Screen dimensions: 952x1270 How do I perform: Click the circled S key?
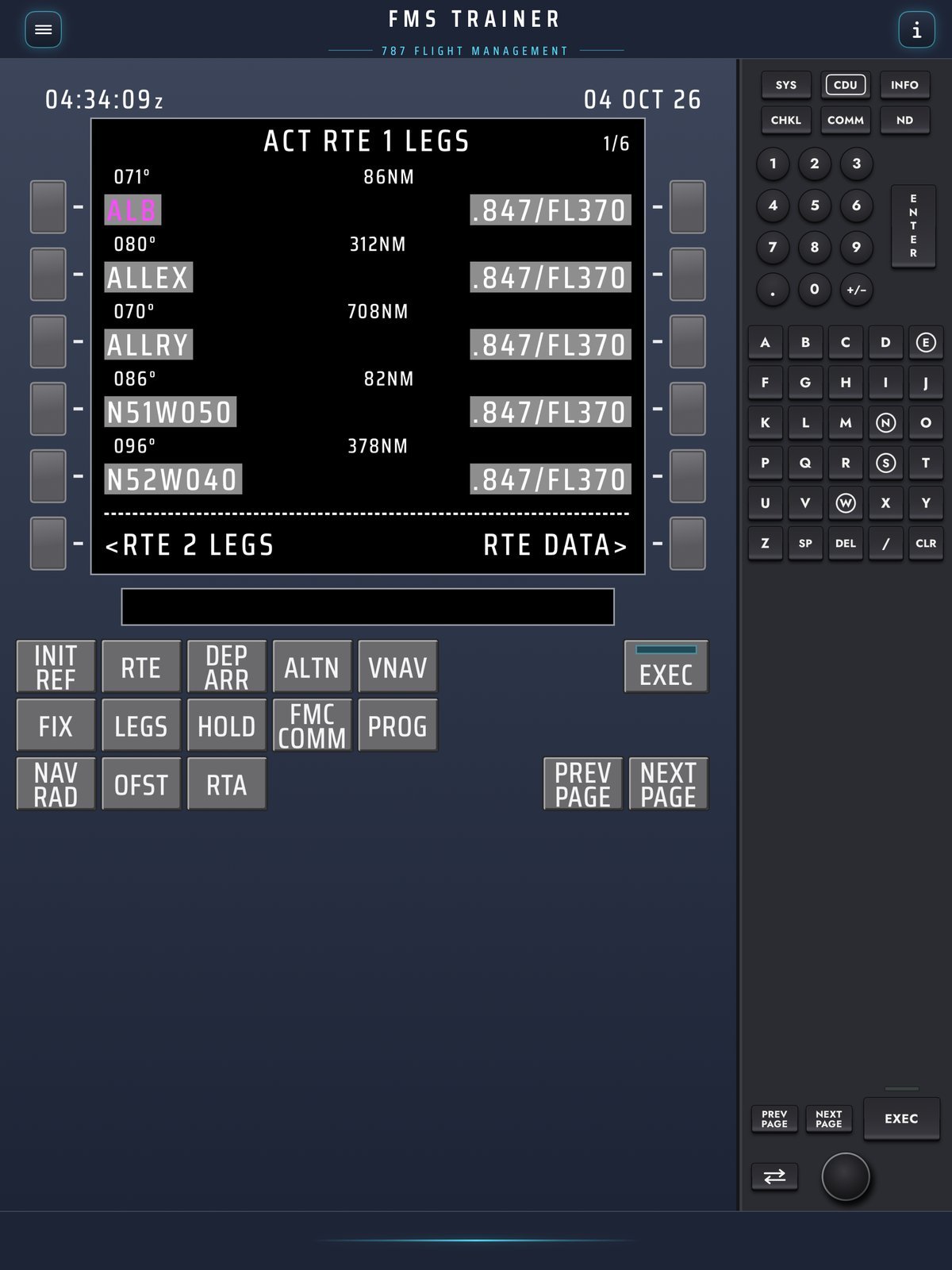(x=885, y=463)
